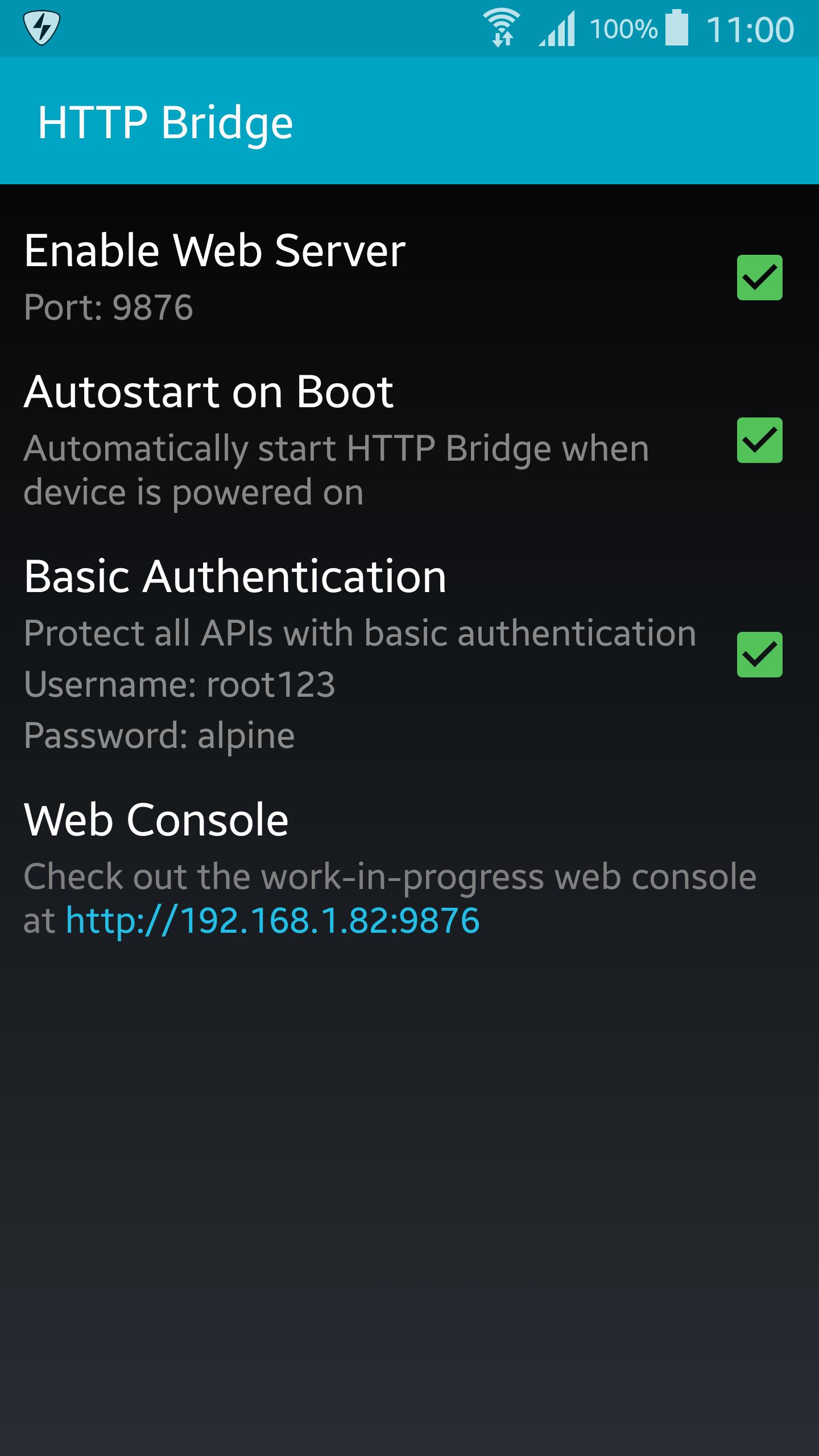Tap the 11:00 clock in the status bar
819x1456 pixels.
pyautogui.click(x=751, y=27)
